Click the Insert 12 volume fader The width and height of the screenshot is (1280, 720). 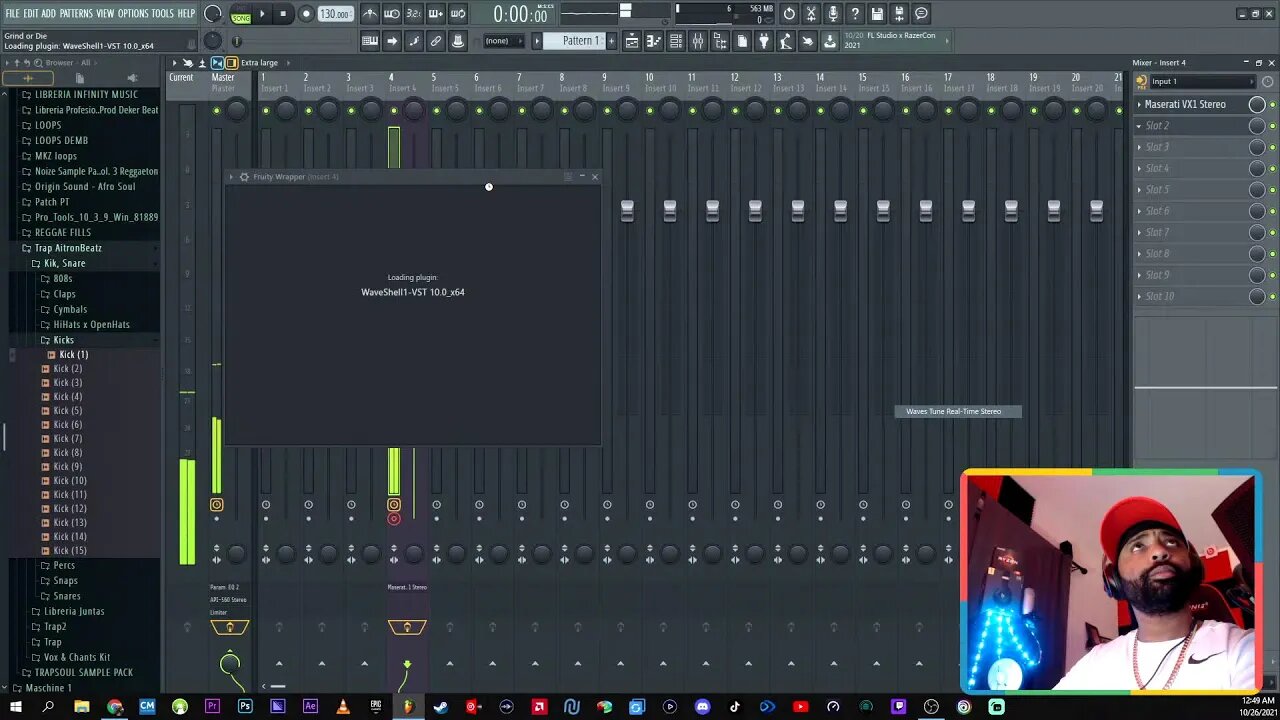pos(755,210)
